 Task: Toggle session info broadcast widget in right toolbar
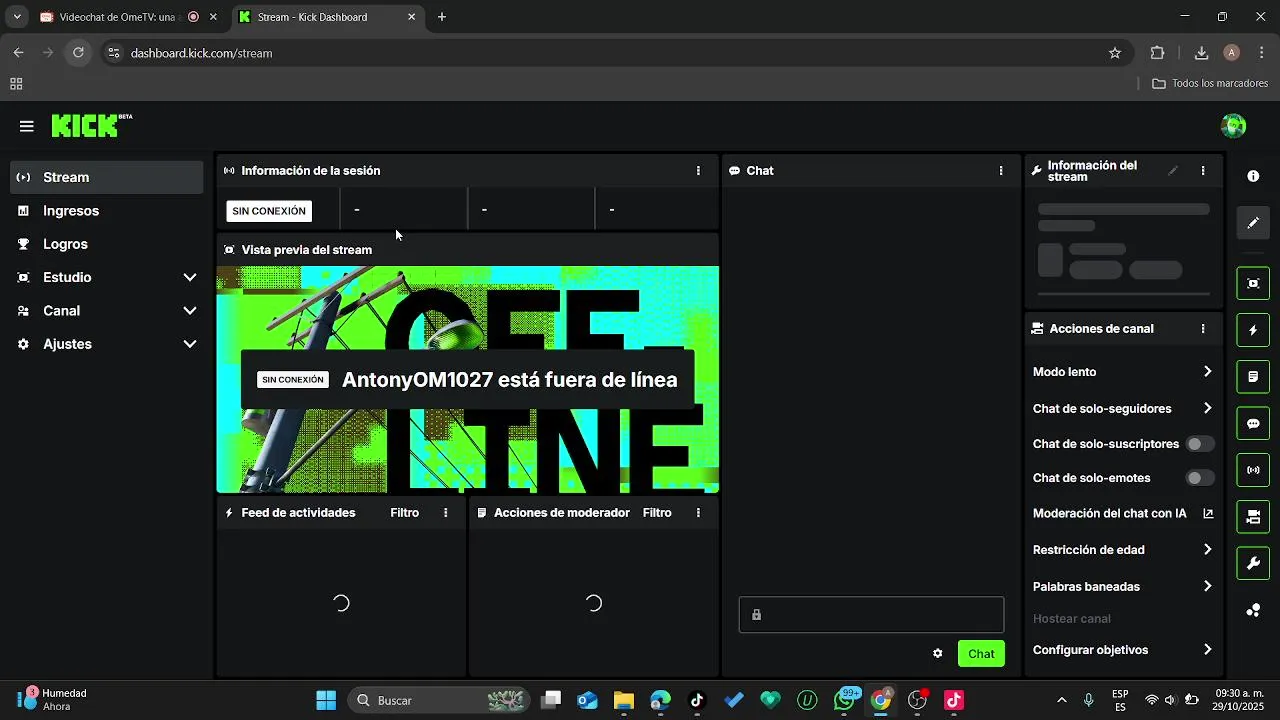1253,470
